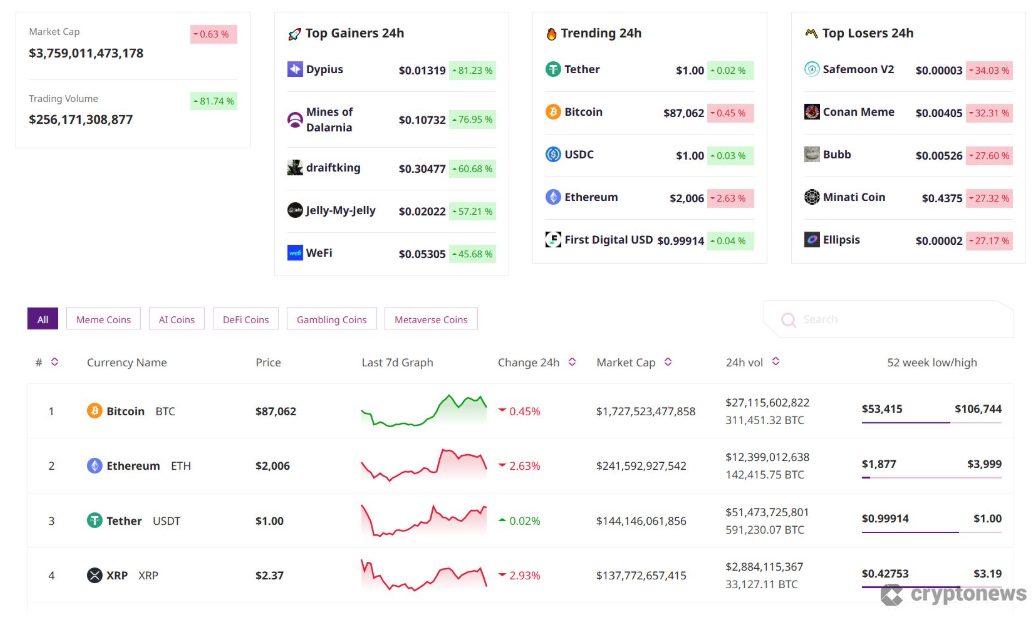Click the Minati Coin icon
Image resolution: width=1034 pixels, height=620 pixels.
pyautogui.click(x=812, y=197)
